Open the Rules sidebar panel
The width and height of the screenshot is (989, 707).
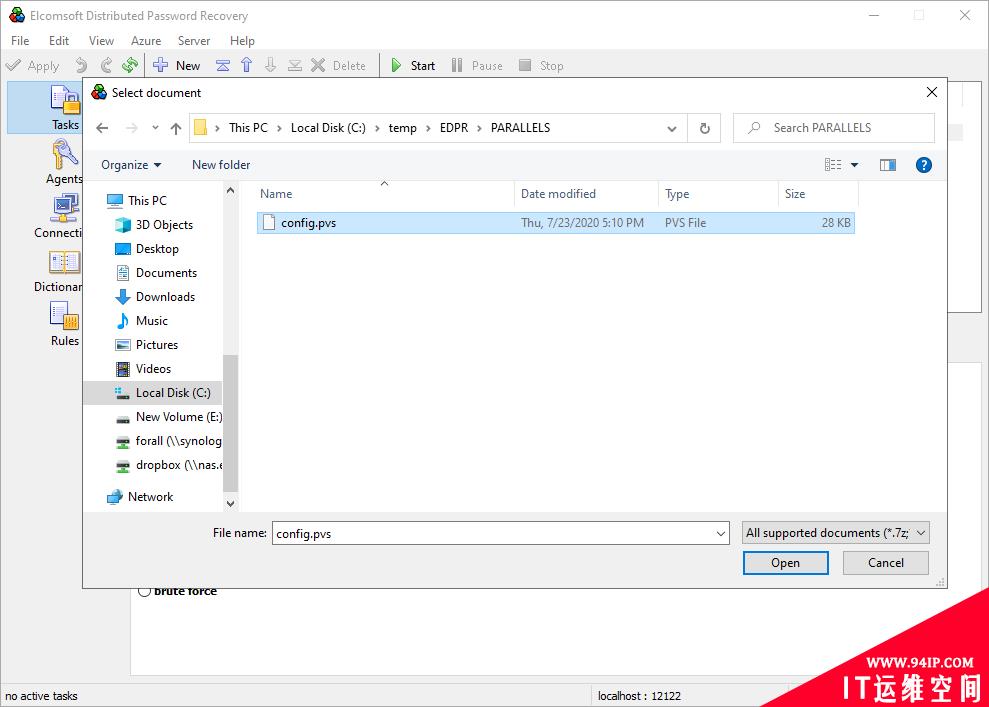(x=64, y=324)
